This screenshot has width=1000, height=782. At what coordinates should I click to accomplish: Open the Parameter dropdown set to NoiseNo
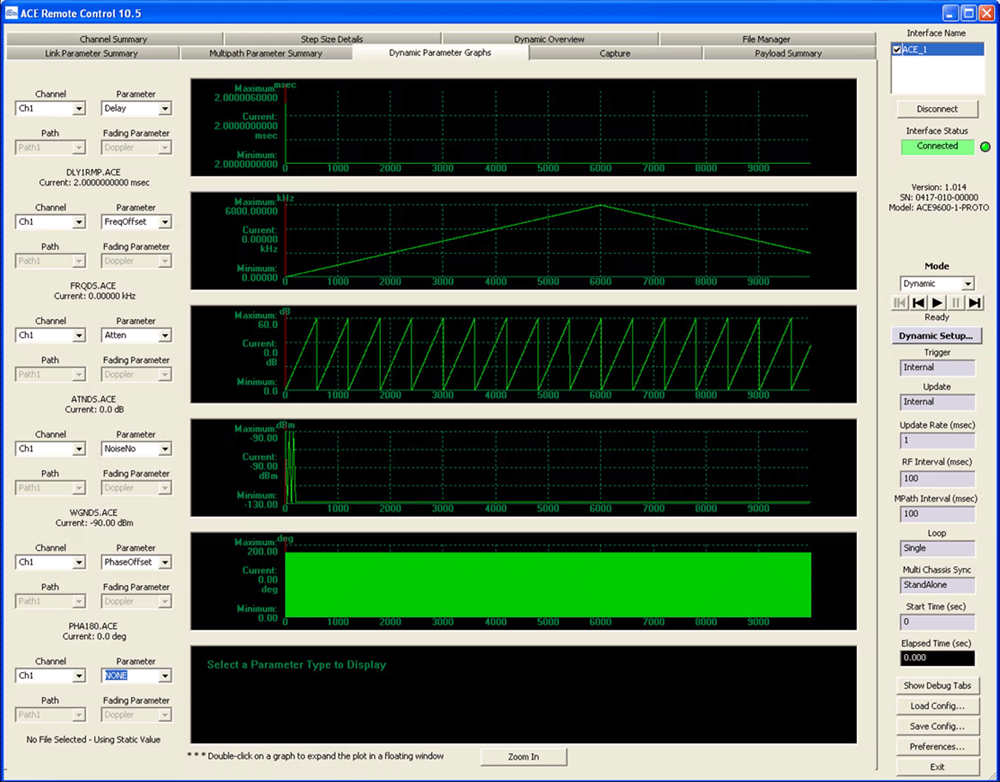[165, 449]
